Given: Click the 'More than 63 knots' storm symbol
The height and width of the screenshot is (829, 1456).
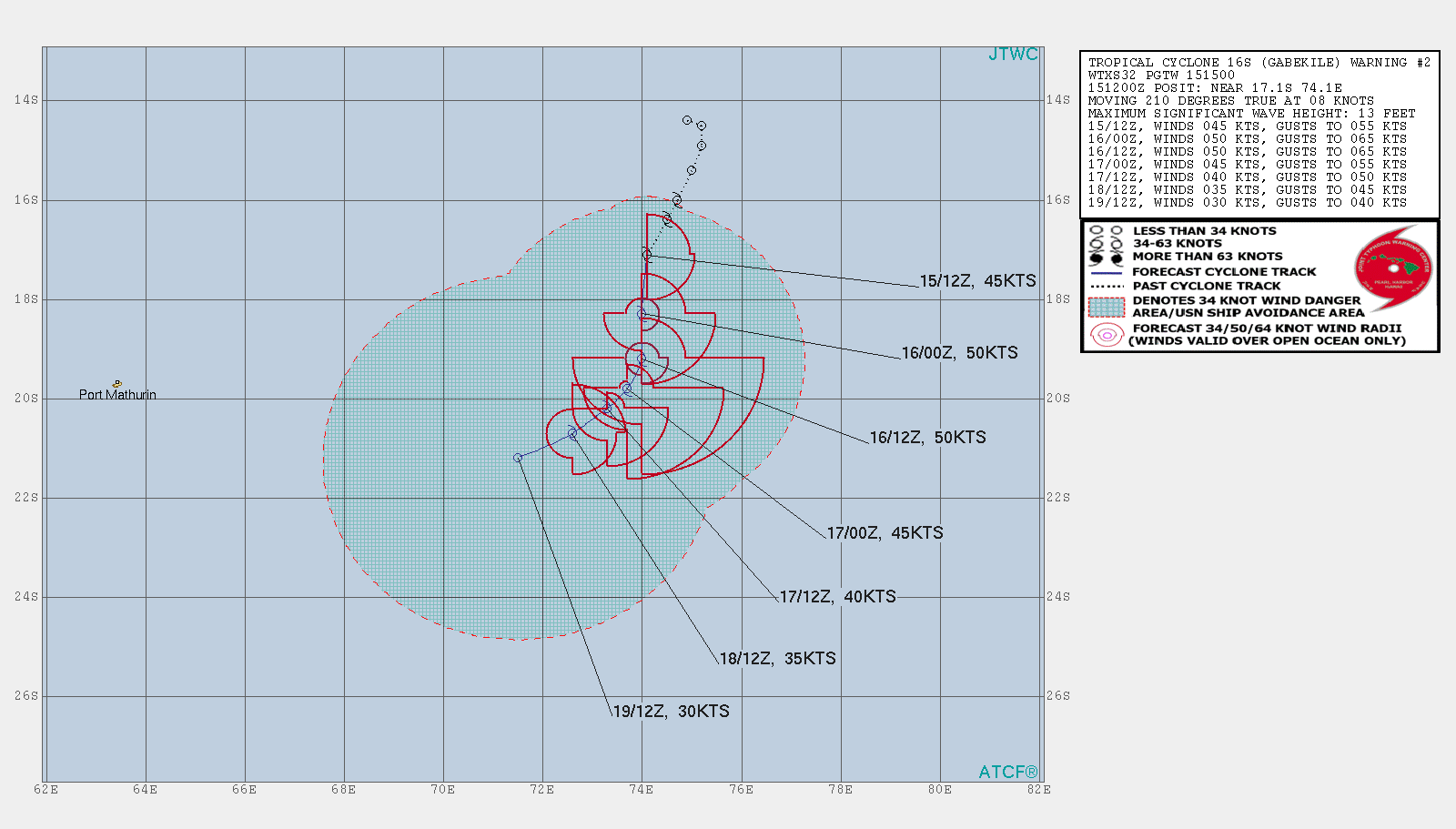Looking at the screenshot, I should pyautogui.click(x=1107, y=258).
